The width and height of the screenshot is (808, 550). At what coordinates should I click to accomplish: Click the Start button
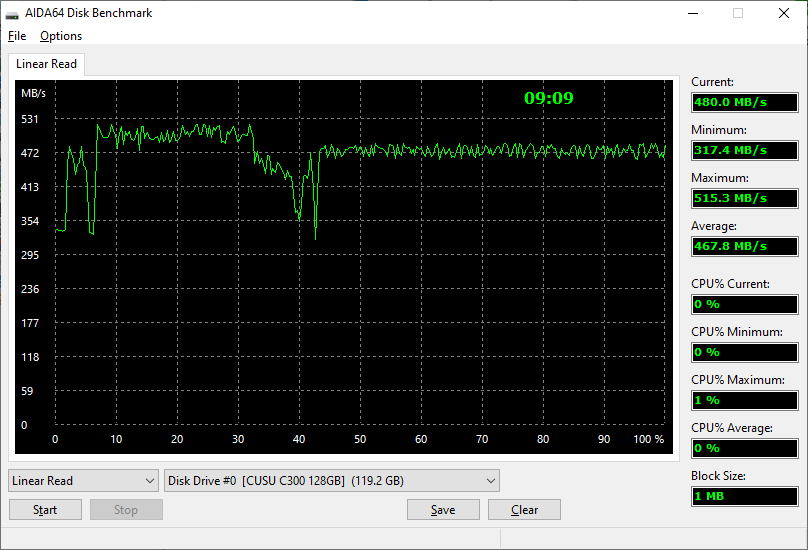click(45, 510)
